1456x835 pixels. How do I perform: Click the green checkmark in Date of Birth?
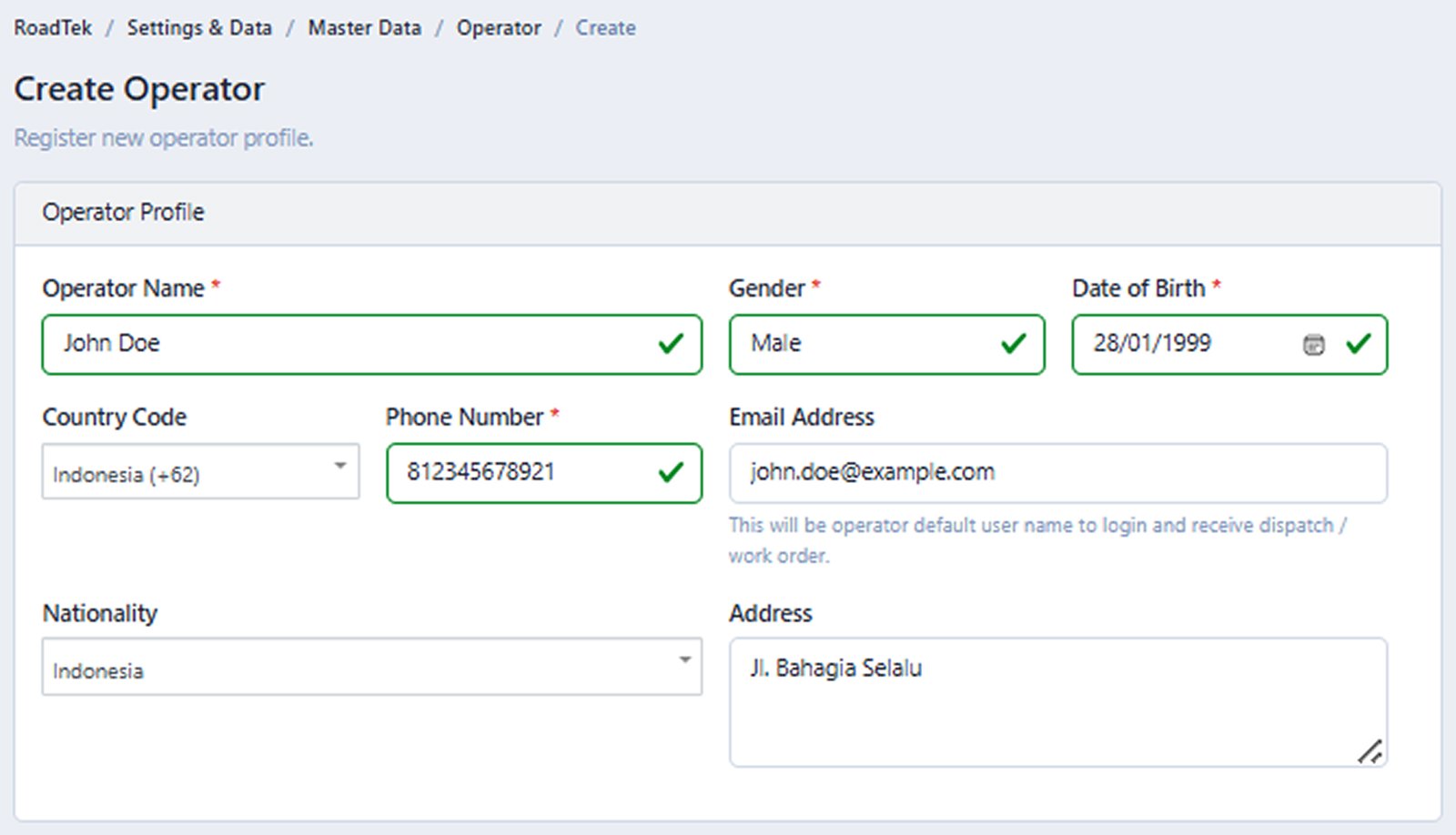click(1358, 344)
